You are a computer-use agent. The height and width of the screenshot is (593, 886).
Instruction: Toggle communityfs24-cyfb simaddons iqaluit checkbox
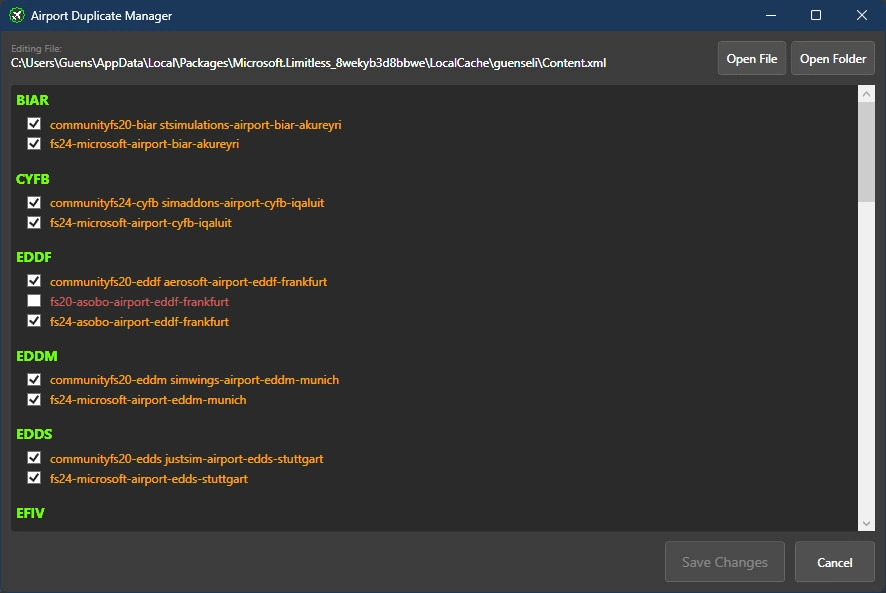(34, 202)
